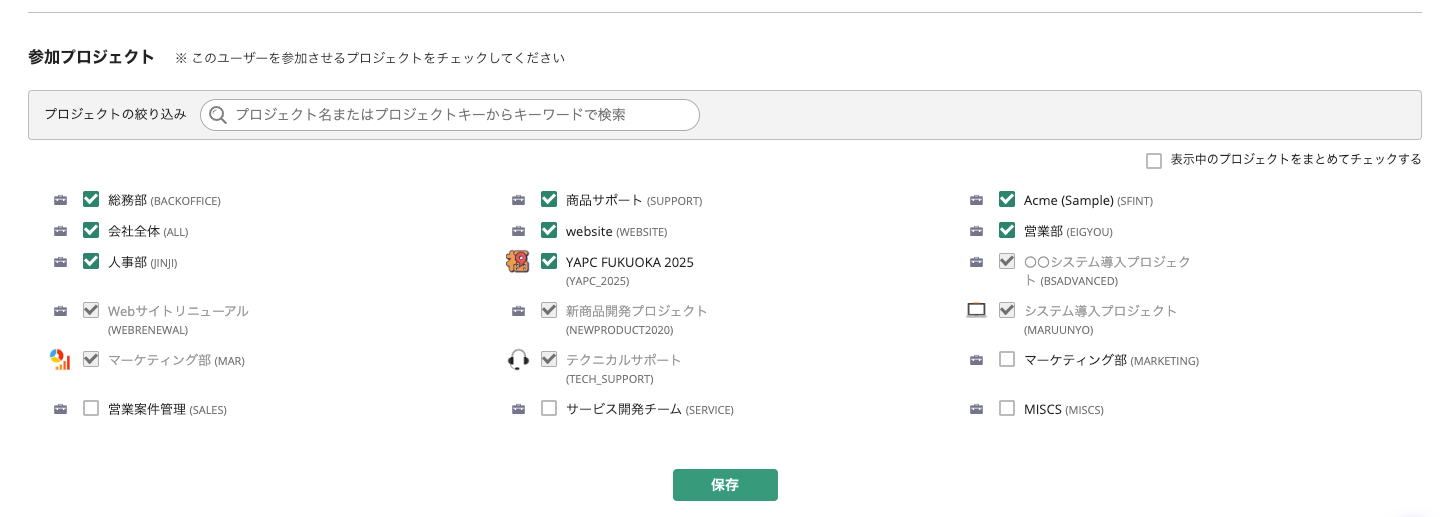Click the briefcase icon beside 会社全体
The height and width of the screenshot is (517, 1443).
point(60,231)
